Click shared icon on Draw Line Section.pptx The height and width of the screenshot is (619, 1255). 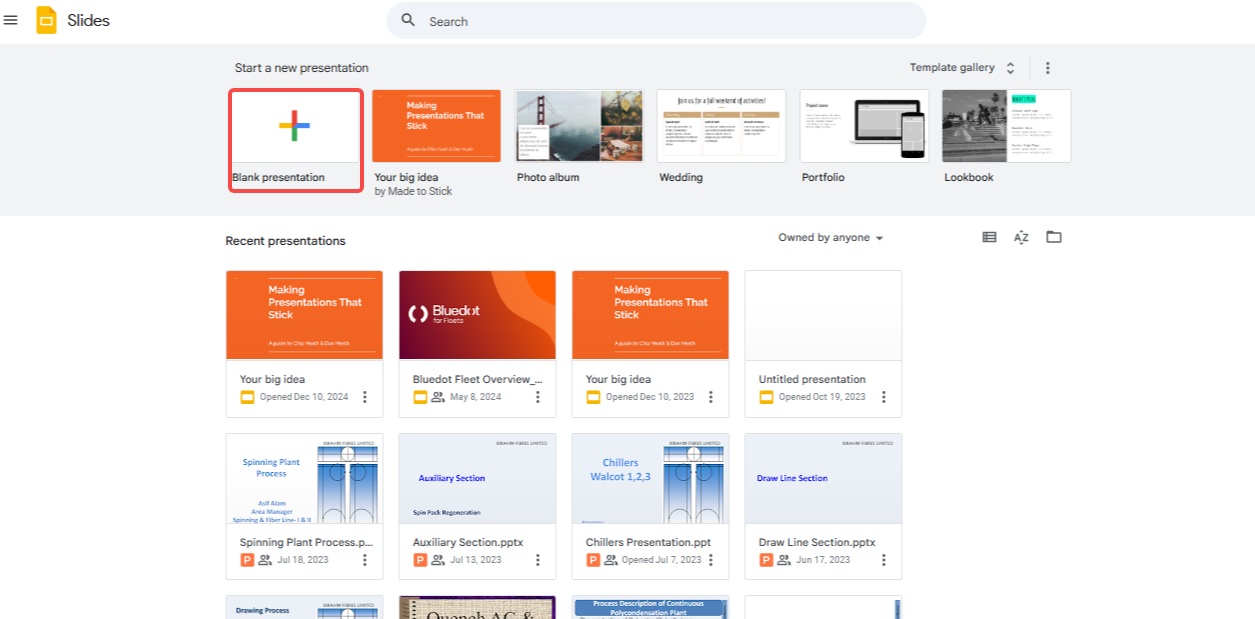click(784, 560)
